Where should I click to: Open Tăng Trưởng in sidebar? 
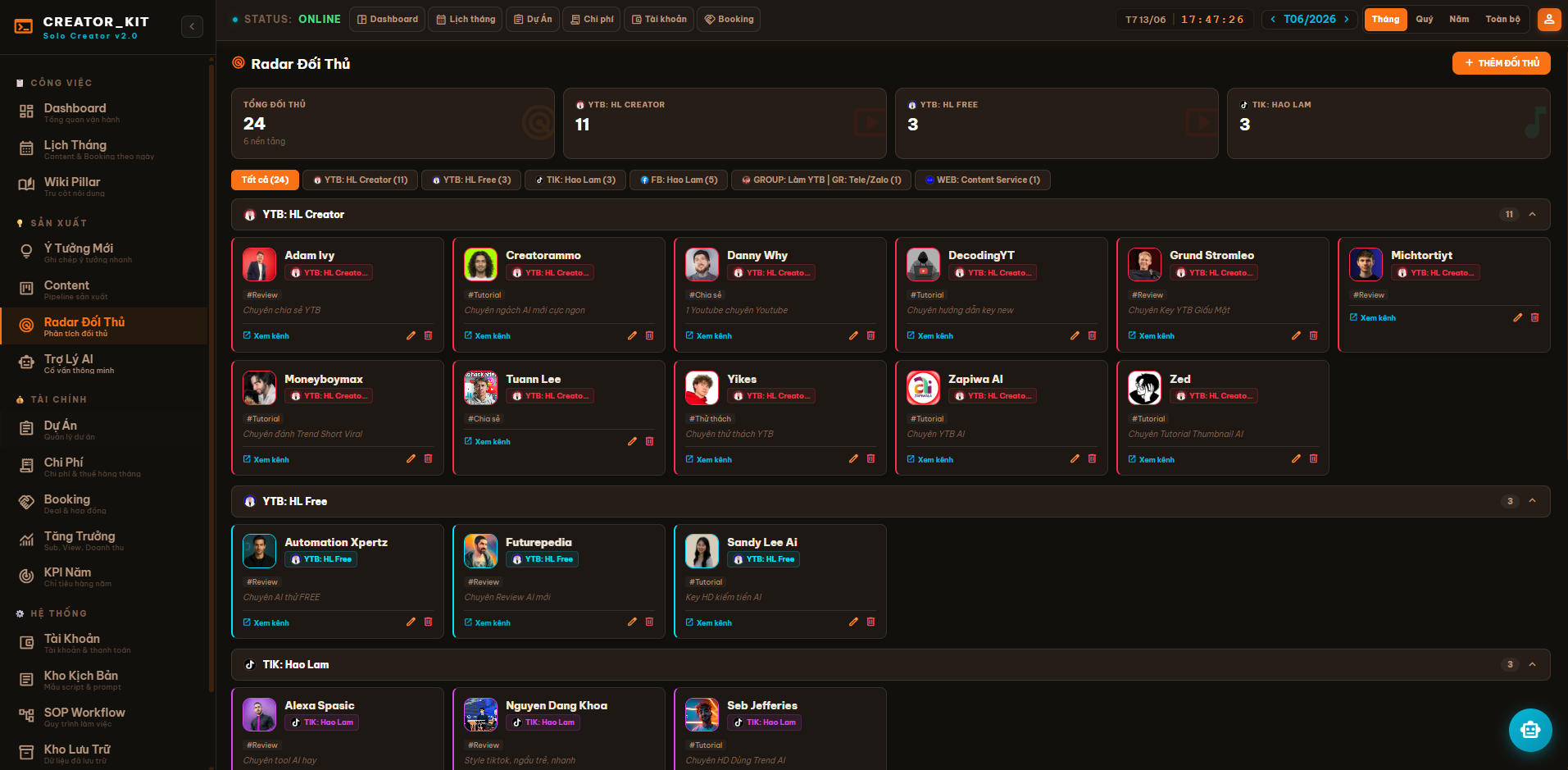[104, 540]
